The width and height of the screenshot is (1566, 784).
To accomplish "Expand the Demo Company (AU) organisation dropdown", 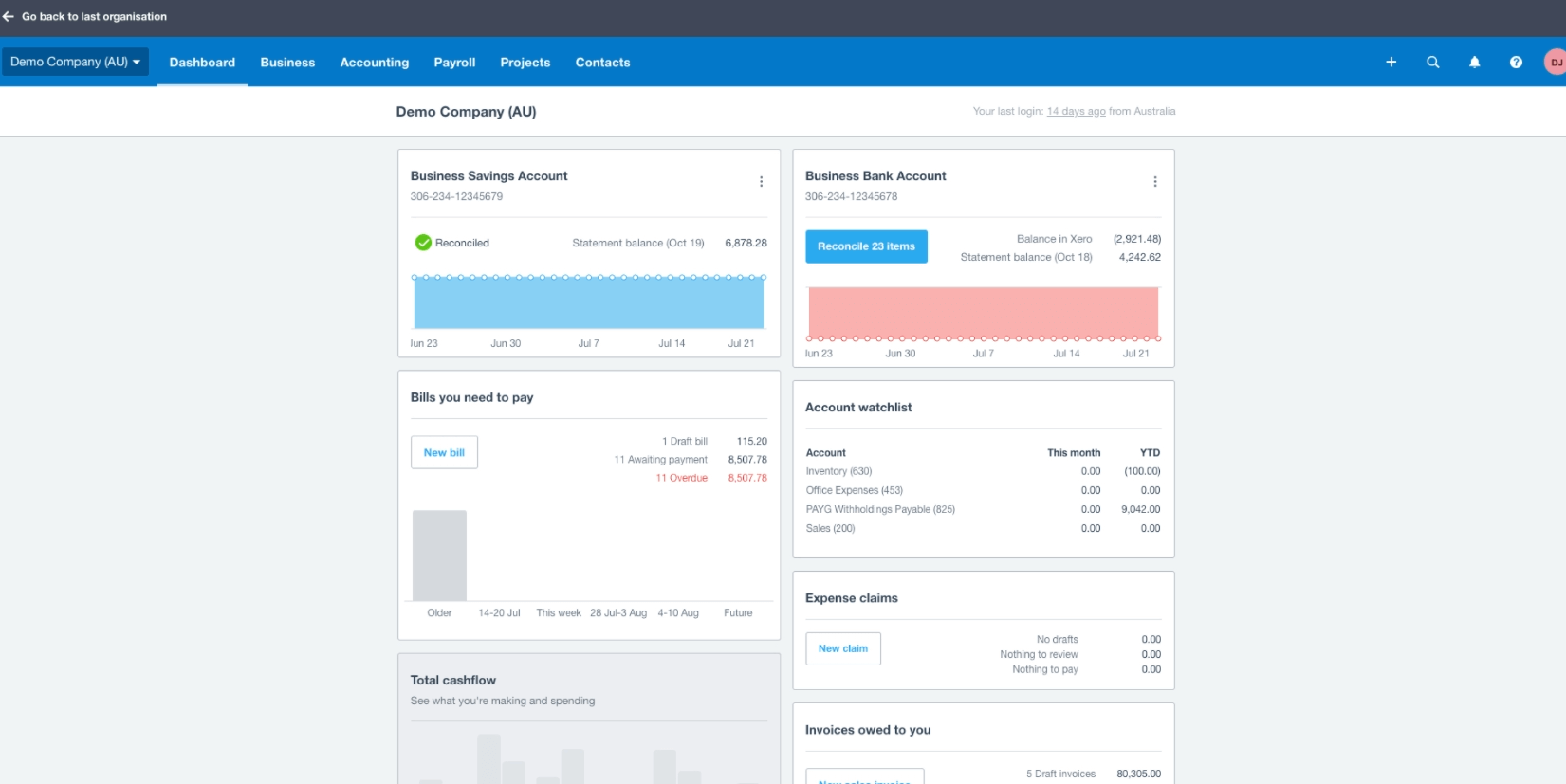I will click(75, 63).
